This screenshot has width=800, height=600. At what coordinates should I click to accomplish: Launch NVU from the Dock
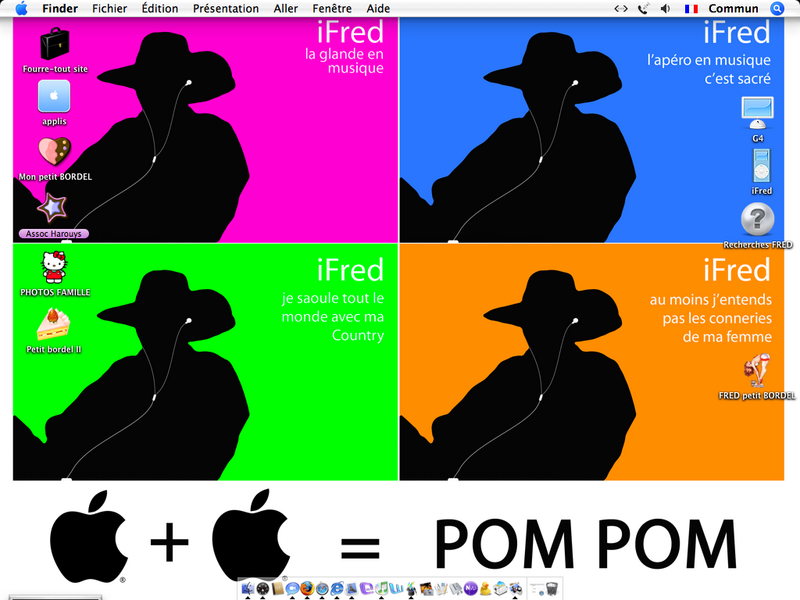470,588
